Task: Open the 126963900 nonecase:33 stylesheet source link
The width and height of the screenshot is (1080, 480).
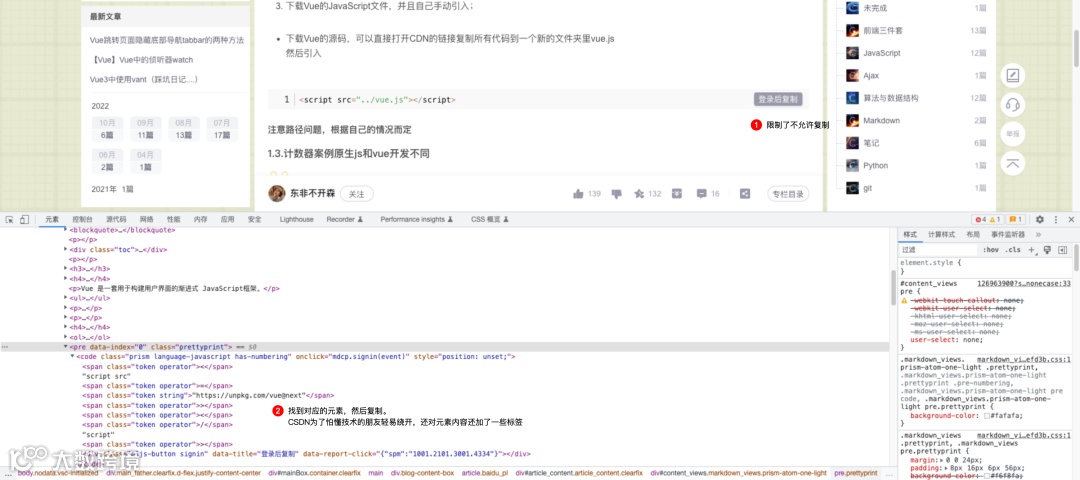Action: pos(1024,283)
